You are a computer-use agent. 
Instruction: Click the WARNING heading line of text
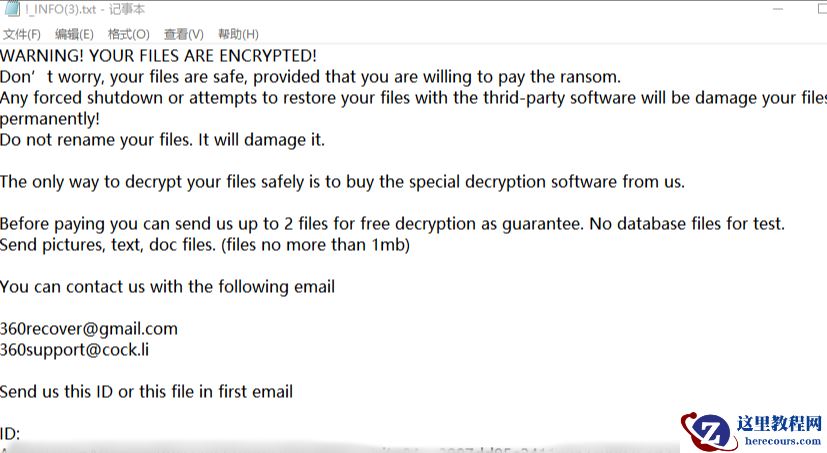tap(158, 55)
